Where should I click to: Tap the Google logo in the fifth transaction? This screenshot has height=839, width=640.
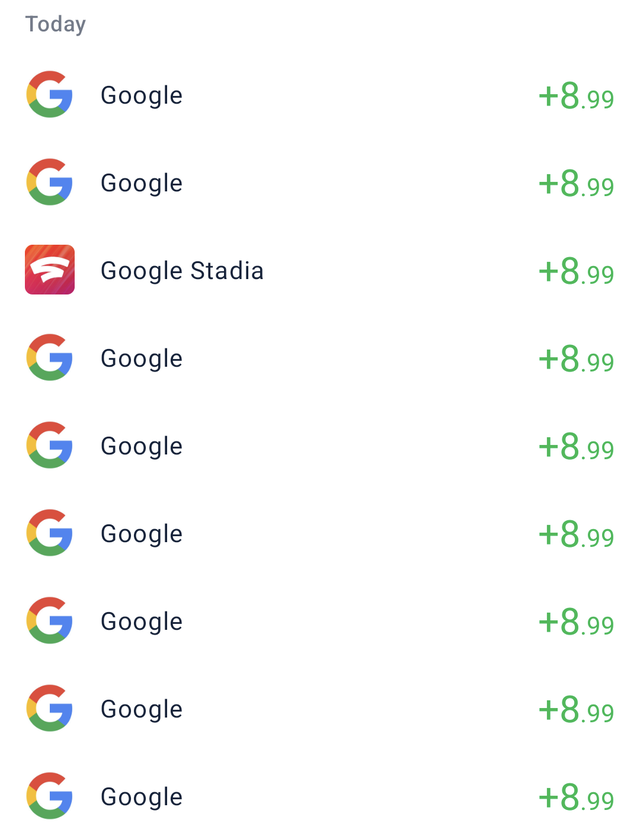[x=50, y=446]
